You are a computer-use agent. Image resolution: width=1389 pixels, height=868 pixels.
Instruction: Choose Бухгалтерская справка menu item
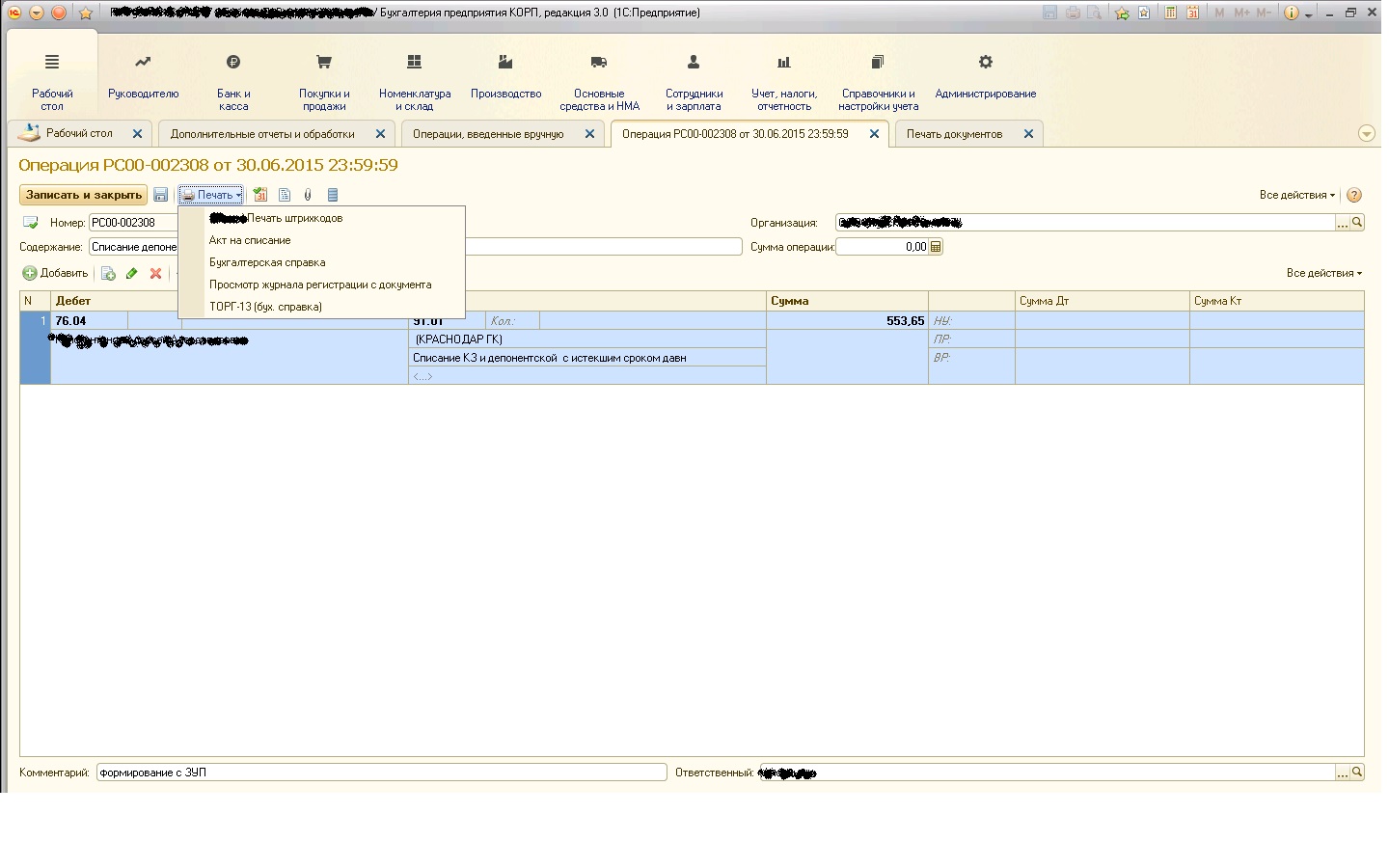click(321, 262)
